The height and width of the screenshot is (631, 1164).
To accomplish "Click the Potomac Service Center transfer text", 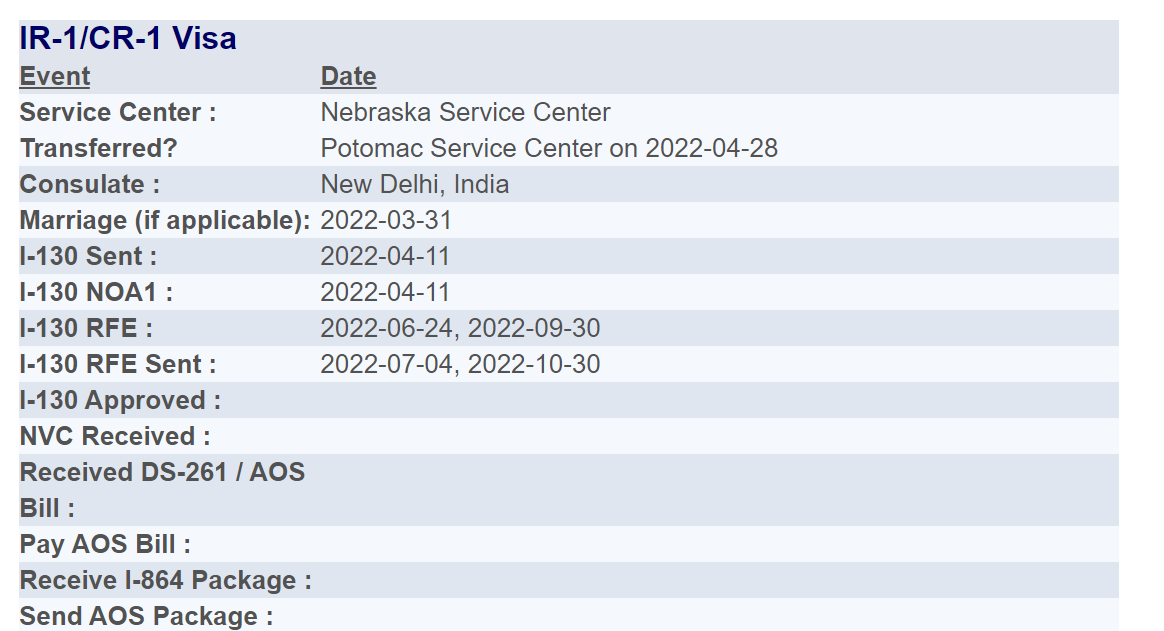I will (549, 148).
